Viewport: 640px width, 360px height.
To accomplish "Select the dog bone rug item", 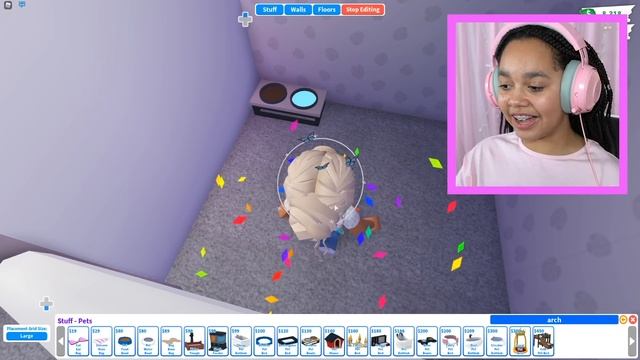I will click(x=171, y=341).
